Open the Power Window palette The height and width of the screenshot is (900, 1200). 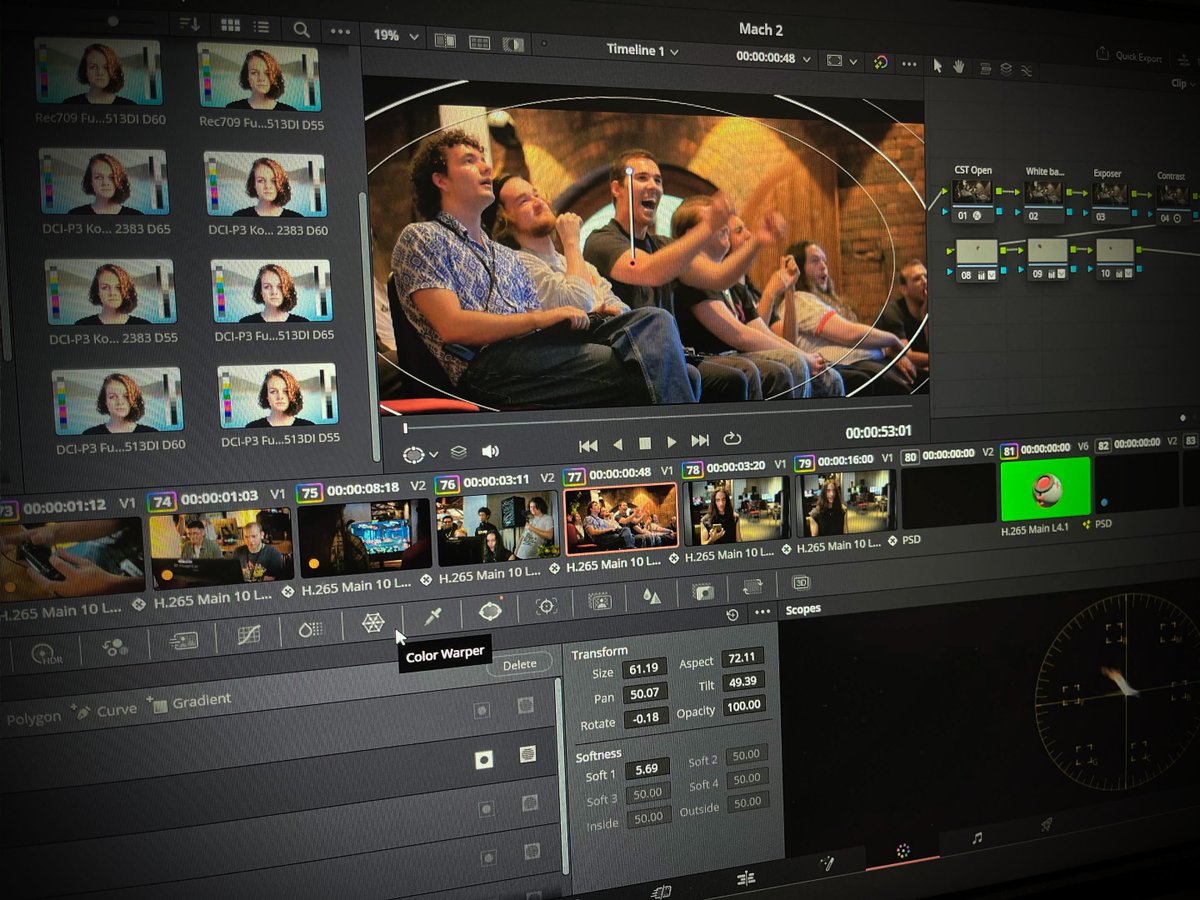click(x=489, y=610)
